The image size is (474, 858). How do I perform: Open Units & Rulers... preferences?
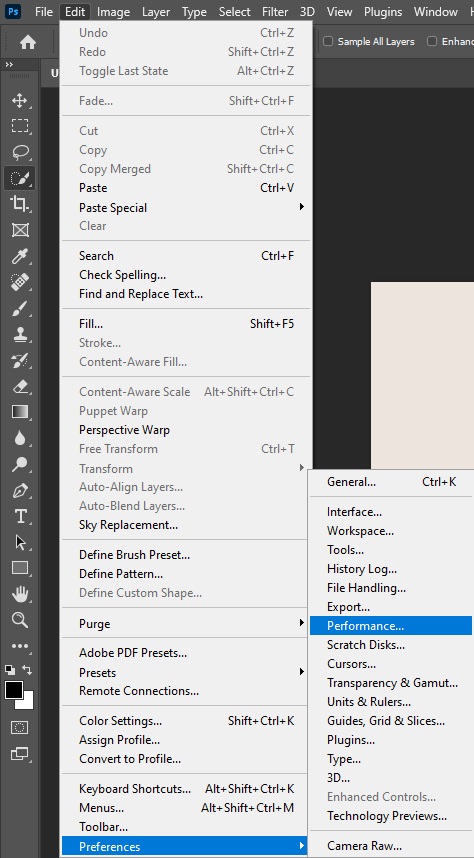click(x=391, y=702)
